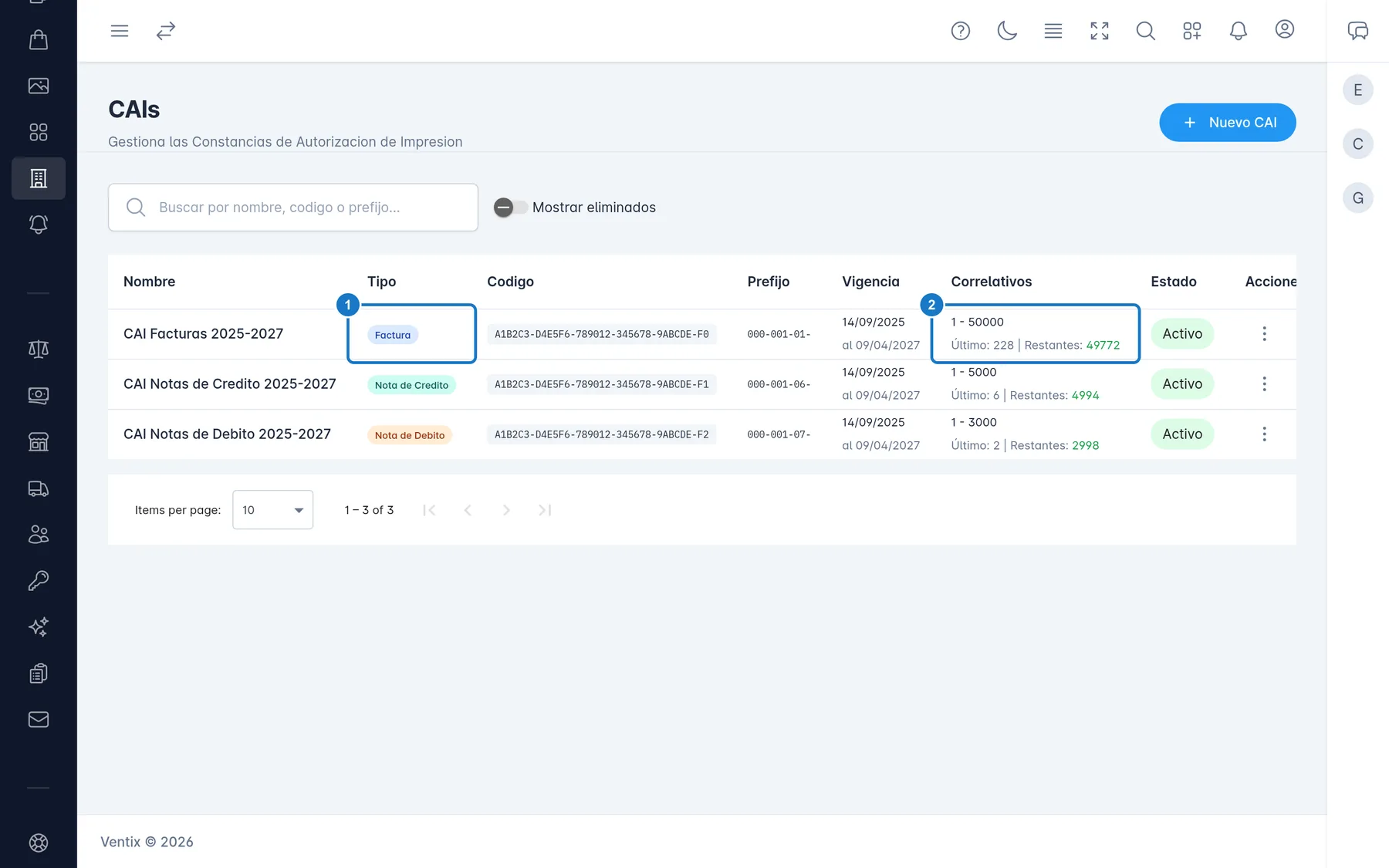1389x868 pixels.
Task: Open the four-squares dashboard sidebar icon
Action: tap(39, 132)
